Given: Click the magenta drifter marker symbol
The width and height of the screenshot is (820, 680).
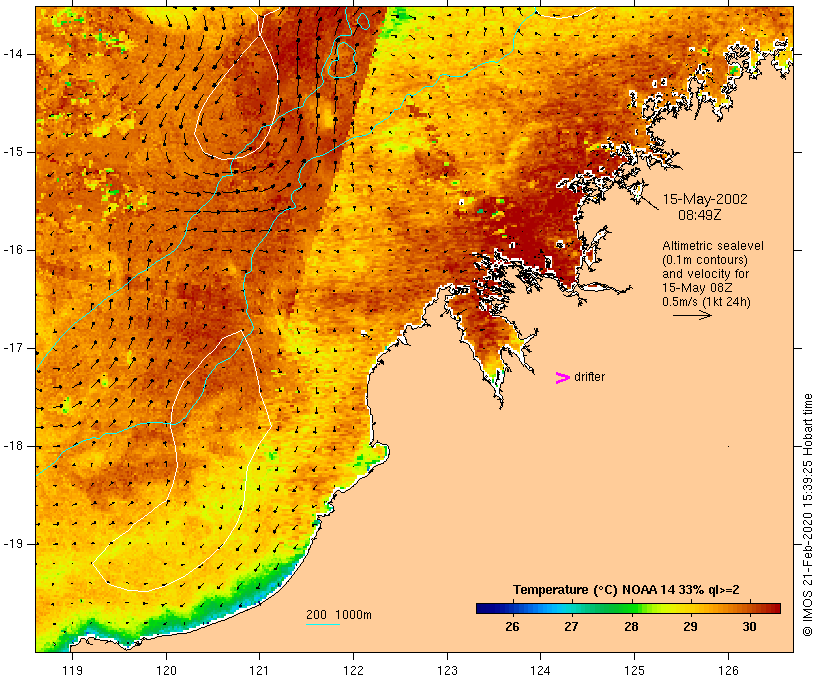Looking at the screenshot, I should click(562, 378).
